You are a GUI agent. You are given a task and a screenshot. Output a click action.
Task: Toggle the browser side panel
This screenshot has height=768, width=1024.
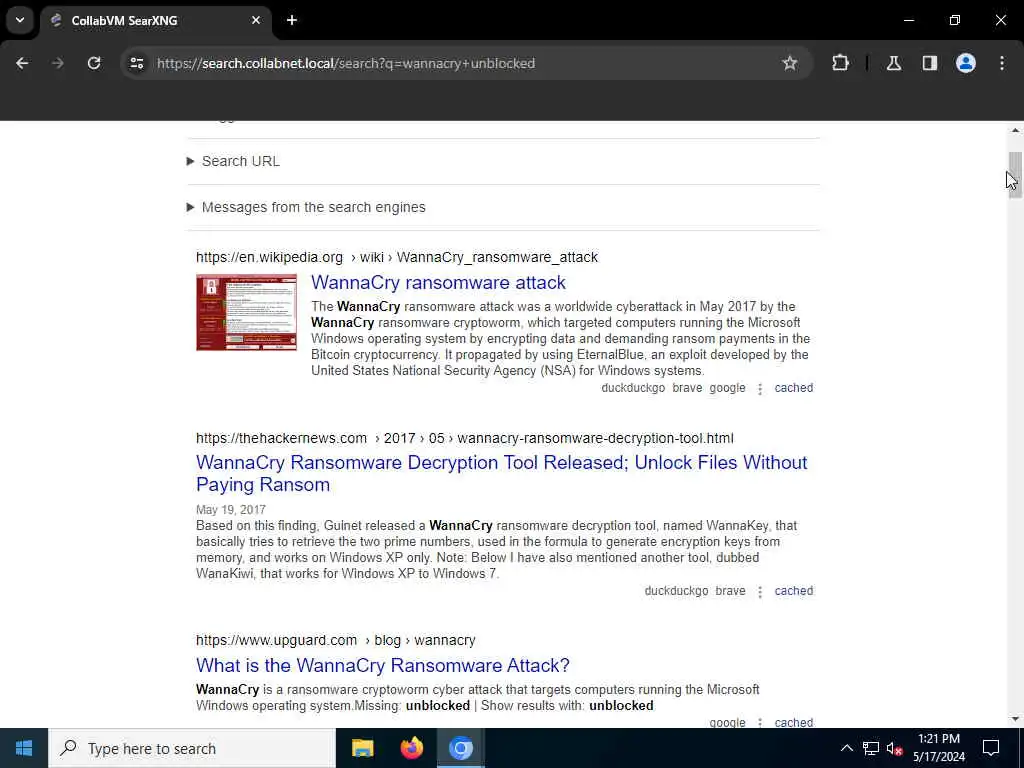930,63
